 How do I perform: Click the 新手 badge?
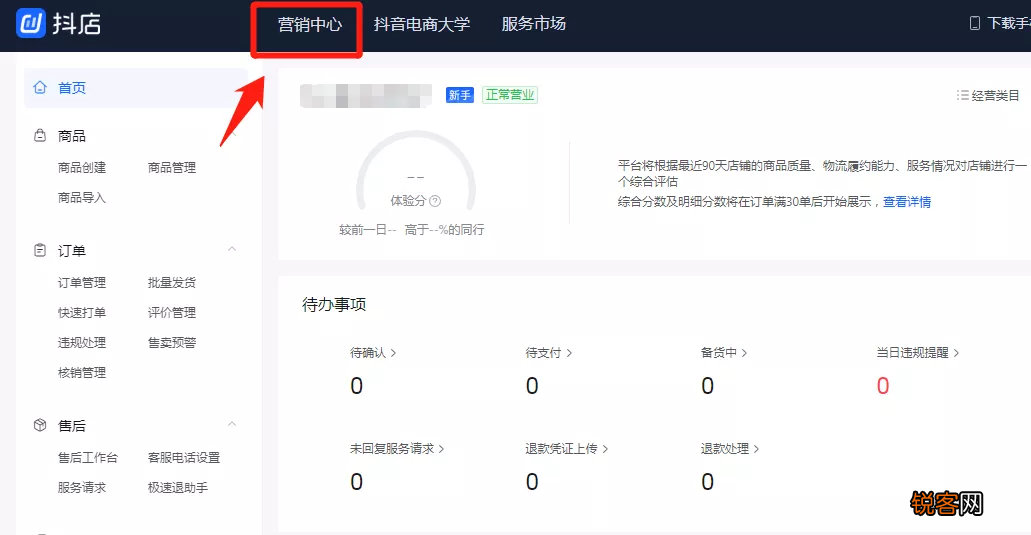pos(460,95)
